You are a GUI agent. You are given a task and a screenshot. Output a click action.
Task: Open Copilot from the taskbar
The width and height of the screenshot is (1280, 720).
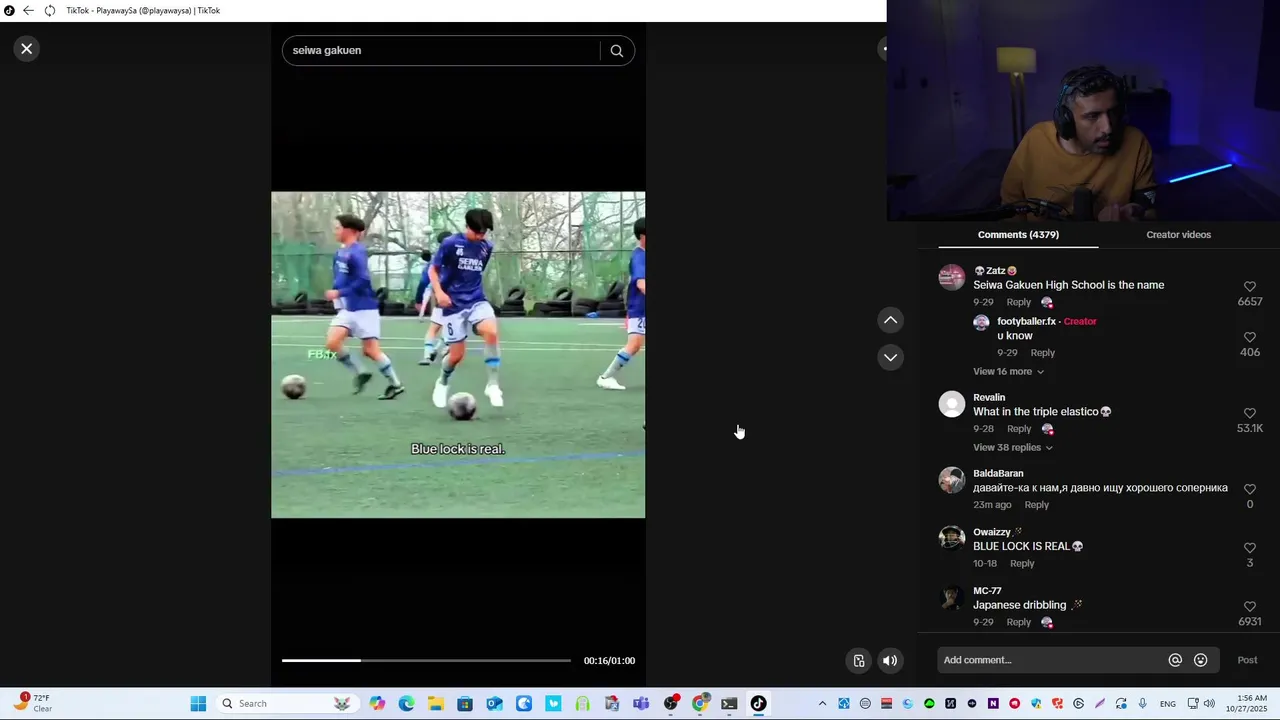coord(377,704)
